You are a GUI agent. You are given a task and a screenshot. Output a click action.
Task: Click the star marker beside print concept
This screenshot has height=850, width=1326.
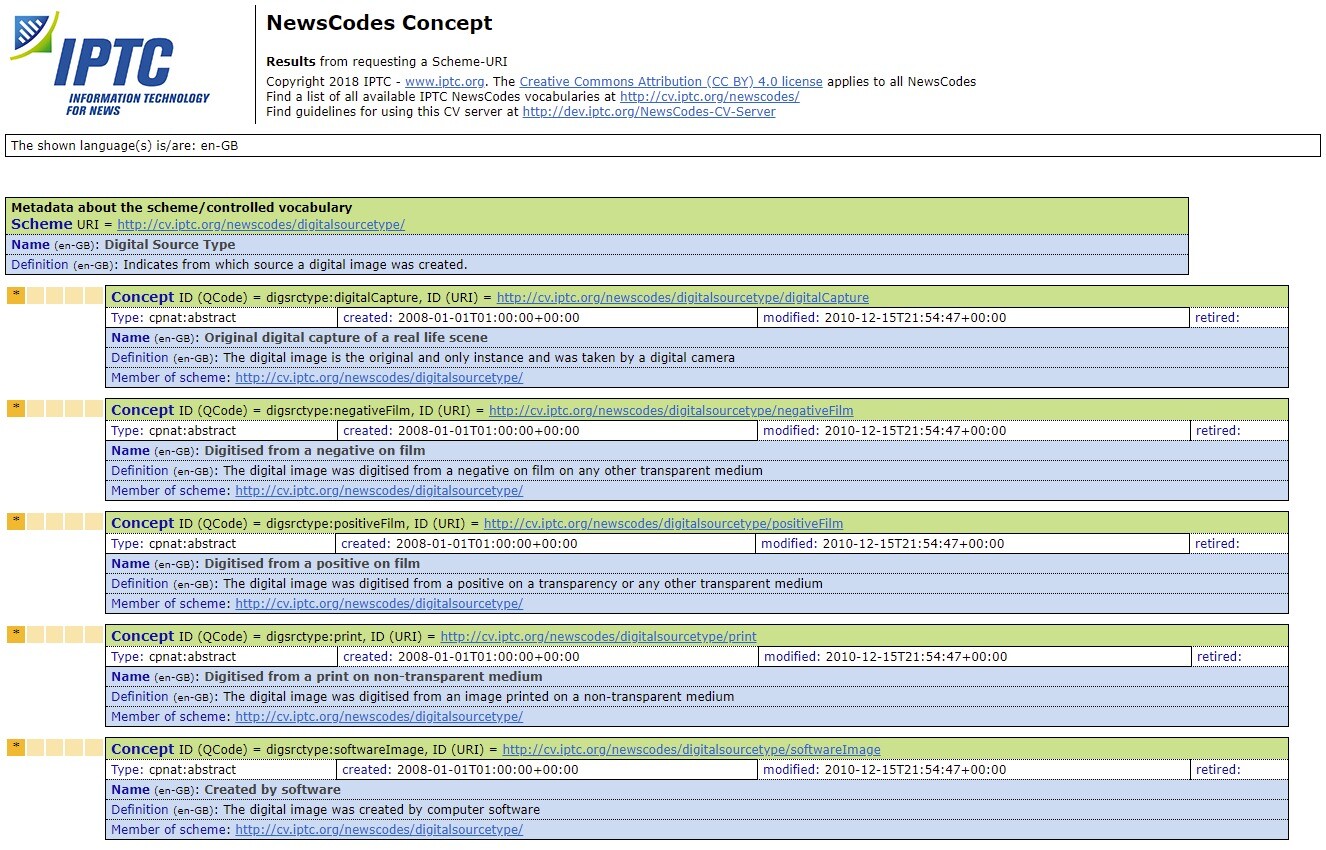tap(16, 634)
